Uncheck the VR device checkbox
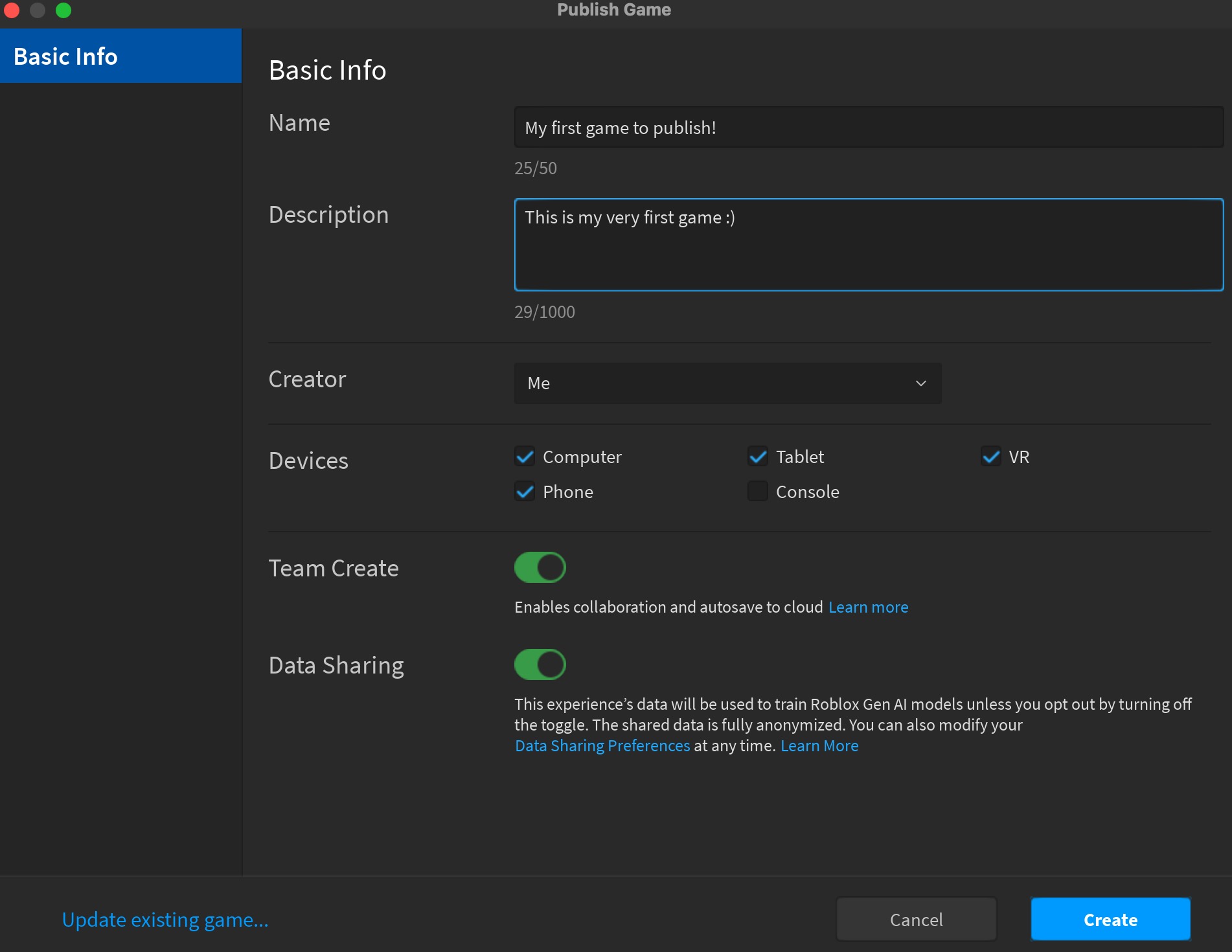The image size is (1232, 952). coord(991,457)
